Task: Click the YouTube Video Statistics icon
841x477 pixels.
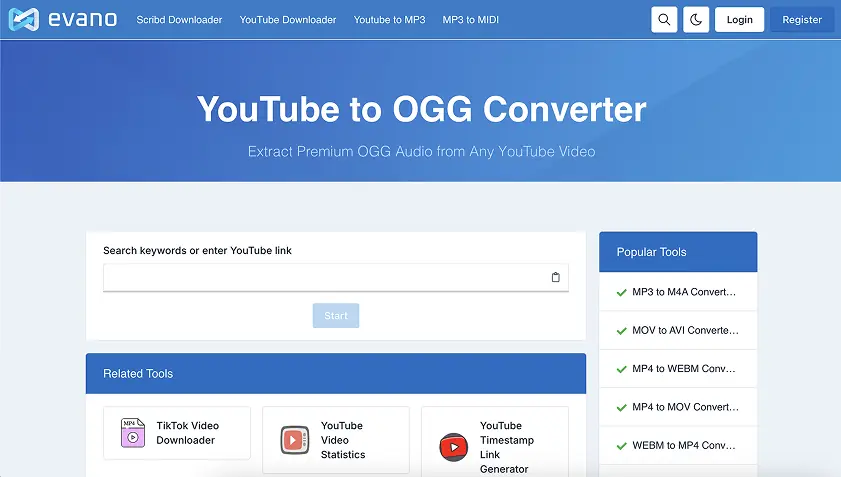Action: click(294, 440)
